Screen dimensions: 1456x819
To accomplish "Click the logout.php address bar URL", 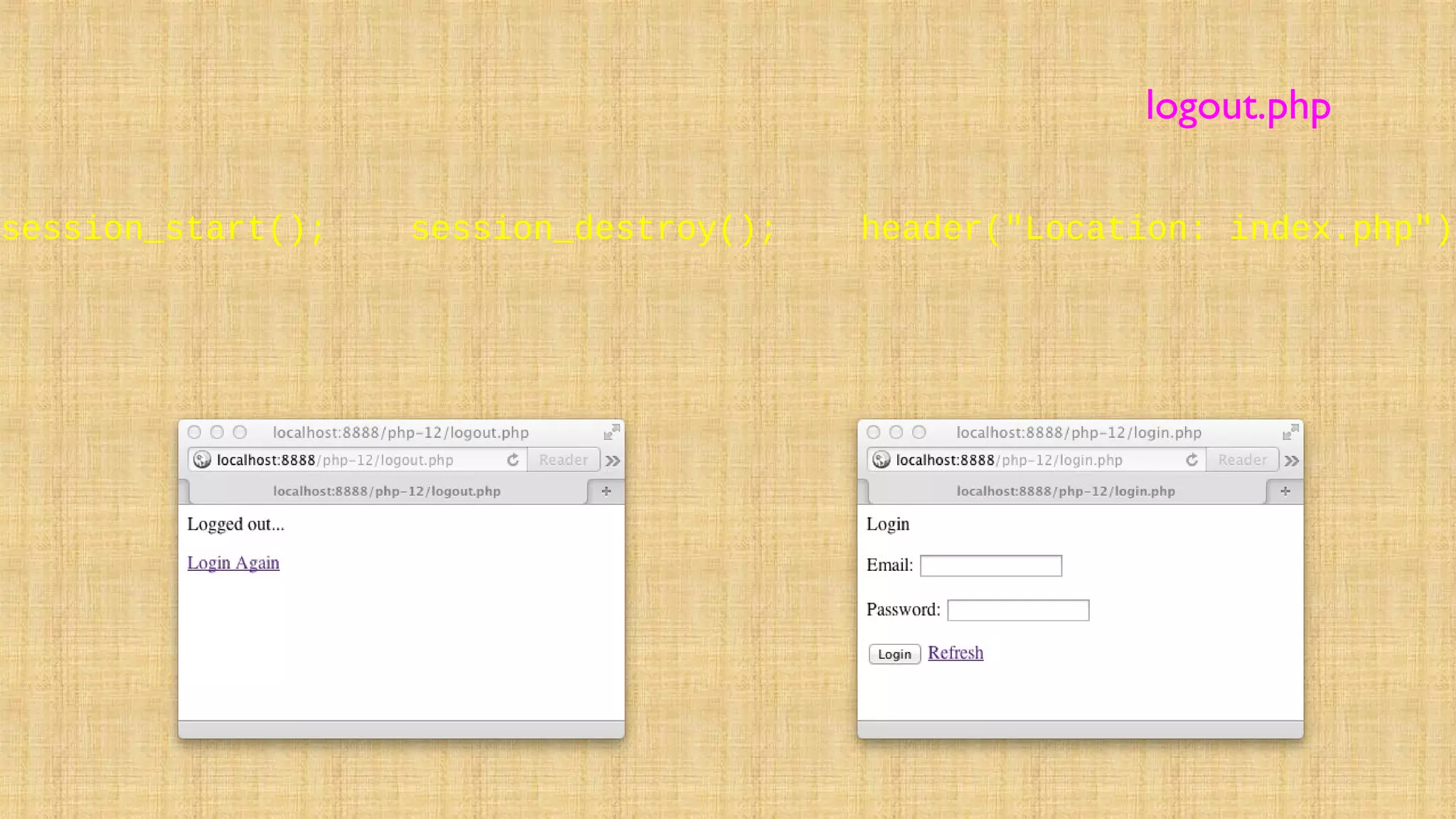I will 335,460.
